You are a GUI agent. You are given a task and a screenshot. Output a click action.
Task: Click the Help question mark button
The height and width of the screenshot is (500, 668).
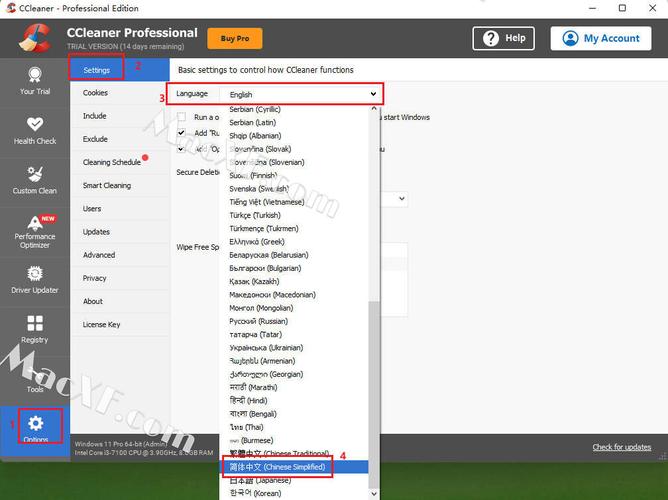tap(504, 38)
